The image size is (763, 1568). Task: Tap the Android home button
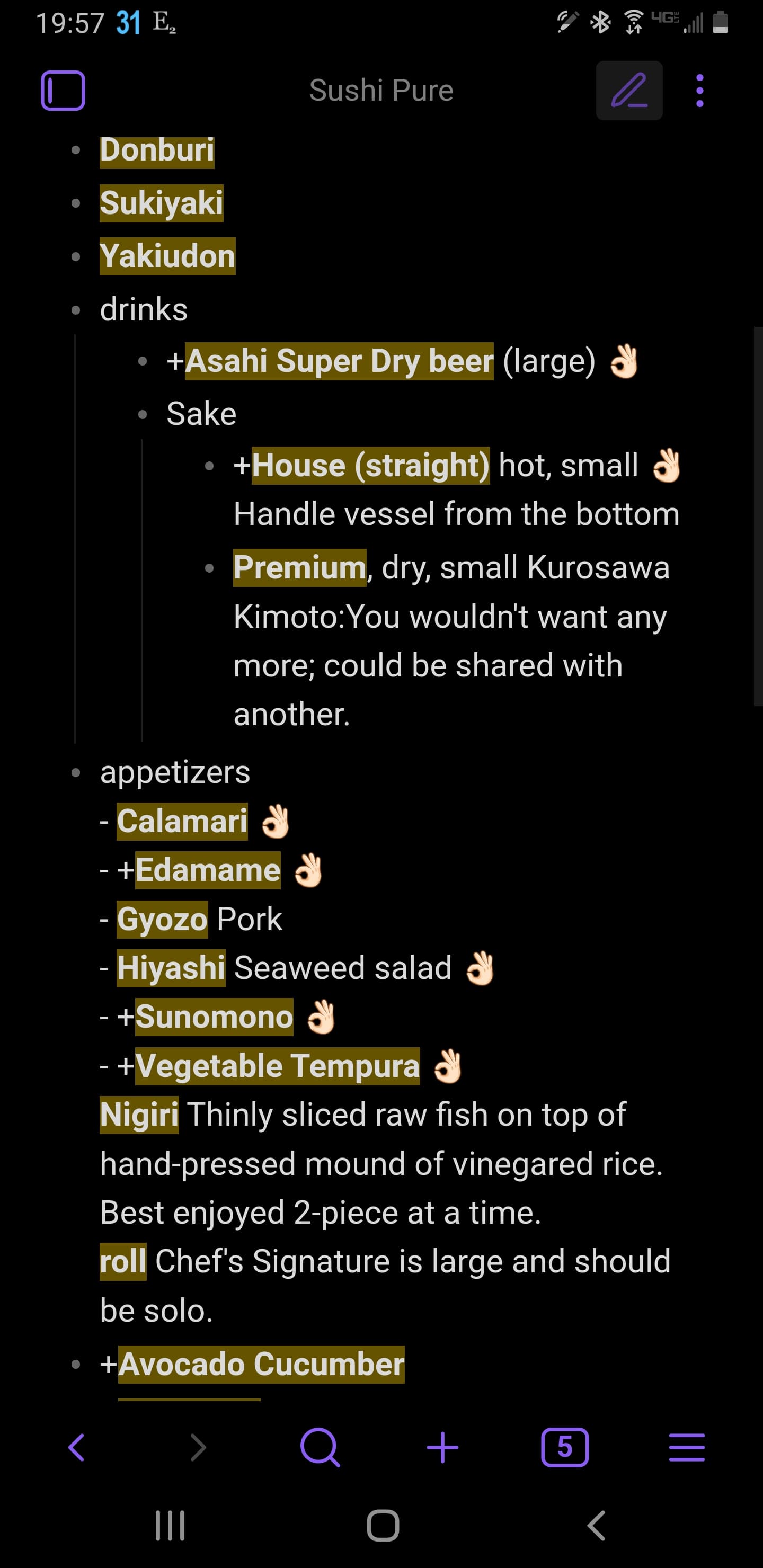(x=383, y=1526)
